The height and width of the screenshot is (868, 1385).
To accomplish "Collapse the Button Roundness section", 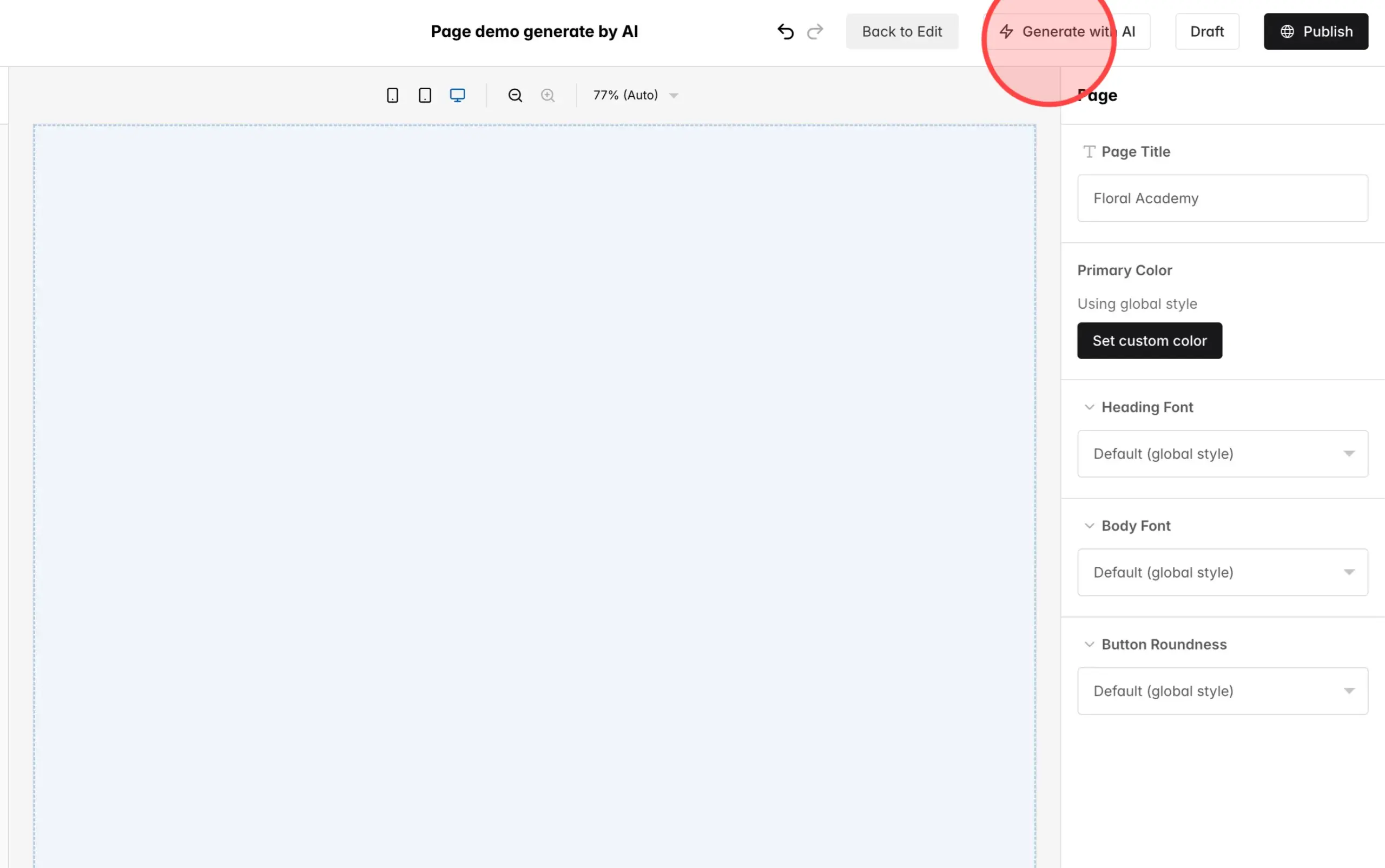I will (1089, 645).
